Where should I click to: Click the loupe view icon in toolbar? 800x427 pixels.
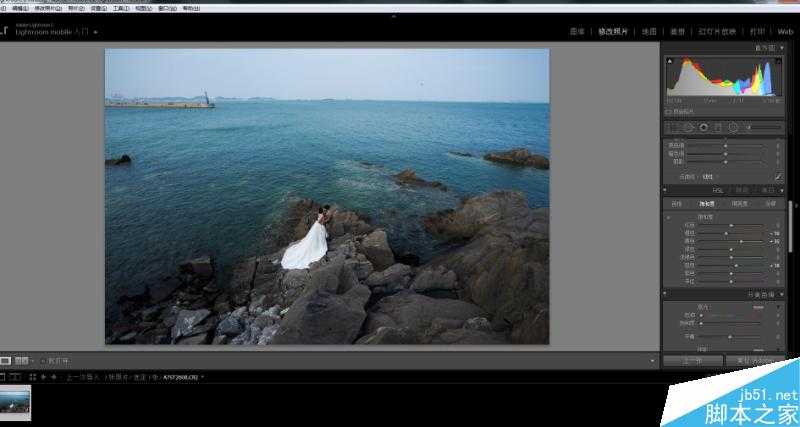coord(6,359)
